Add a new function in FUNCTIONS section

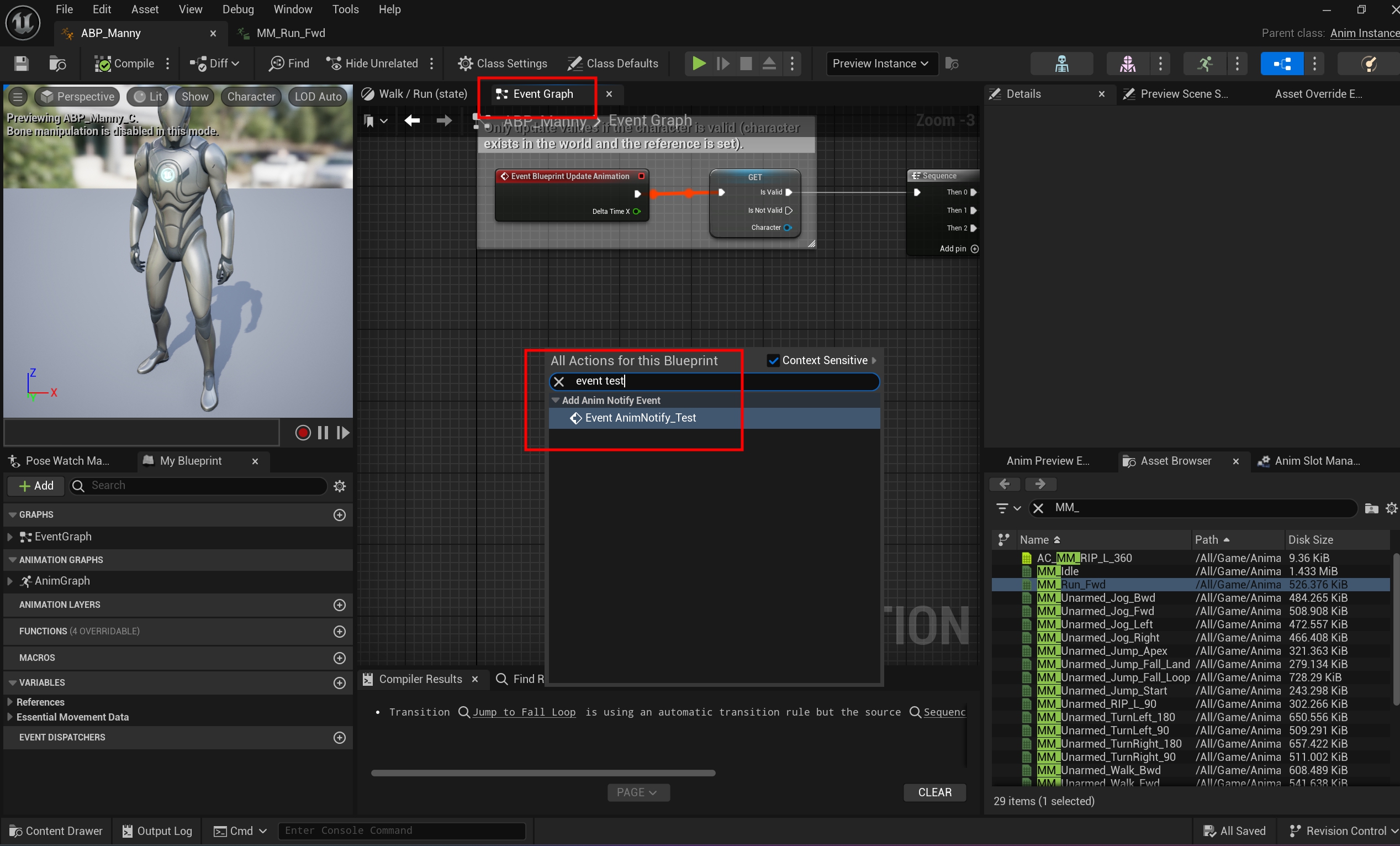(339, 631)
